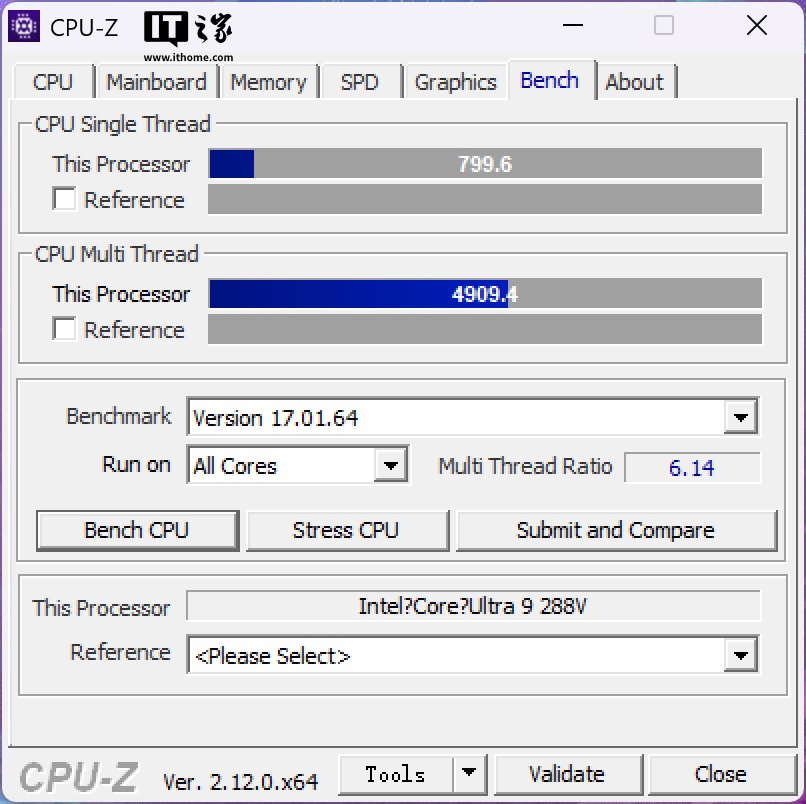The height and width of the screenshot is (804, 806).
Task: Expand the Tools dropdown arrow
Action: (467, 774)
